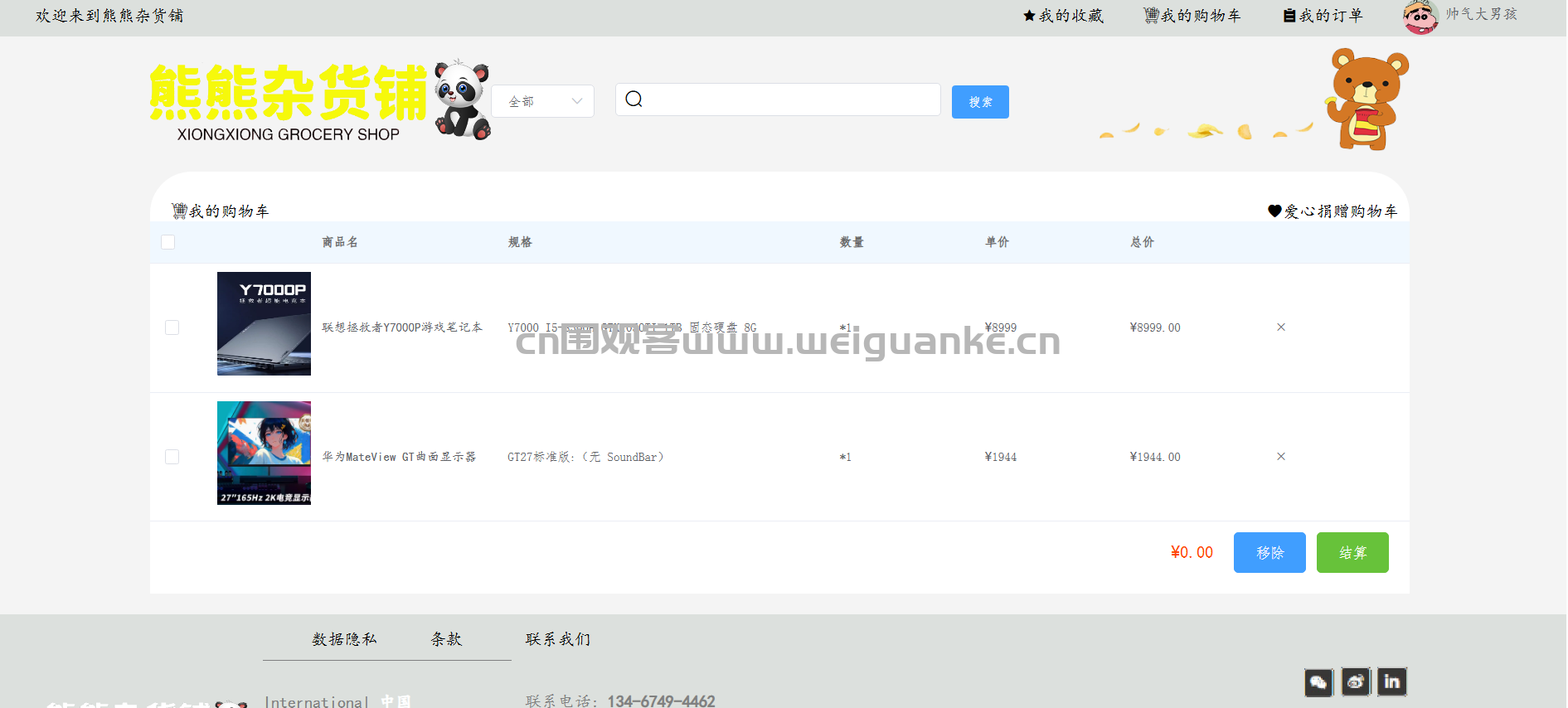Focus the product search input field
Screen dimensions: 1568x708
(x=778, y=99)
